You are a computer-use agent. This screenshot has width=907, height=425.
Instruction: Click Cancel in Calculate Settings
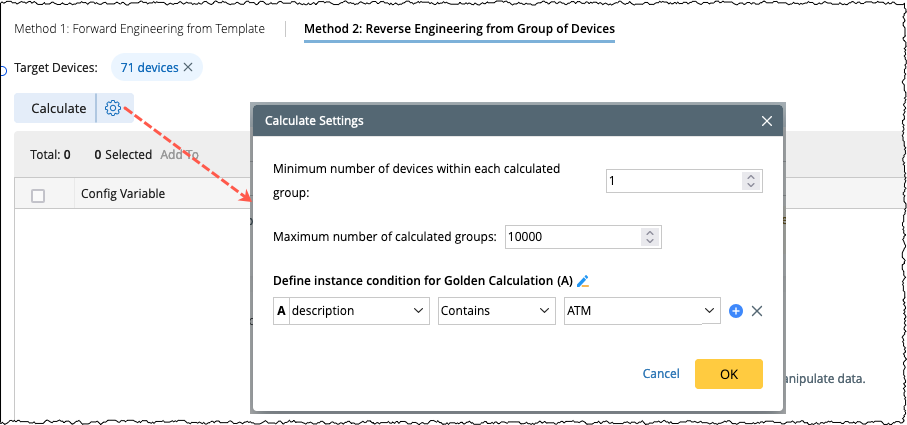(x=661, y=373)
